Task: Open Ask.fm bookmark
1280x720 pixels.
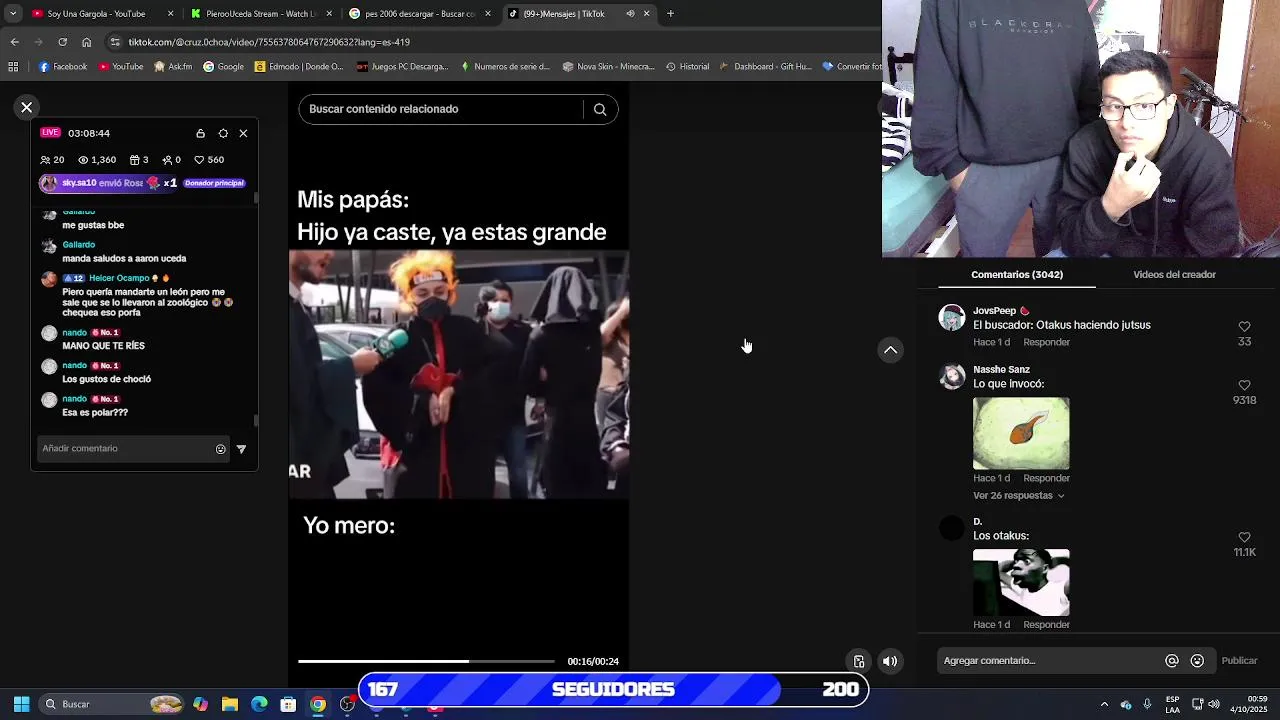Action: 173,67
